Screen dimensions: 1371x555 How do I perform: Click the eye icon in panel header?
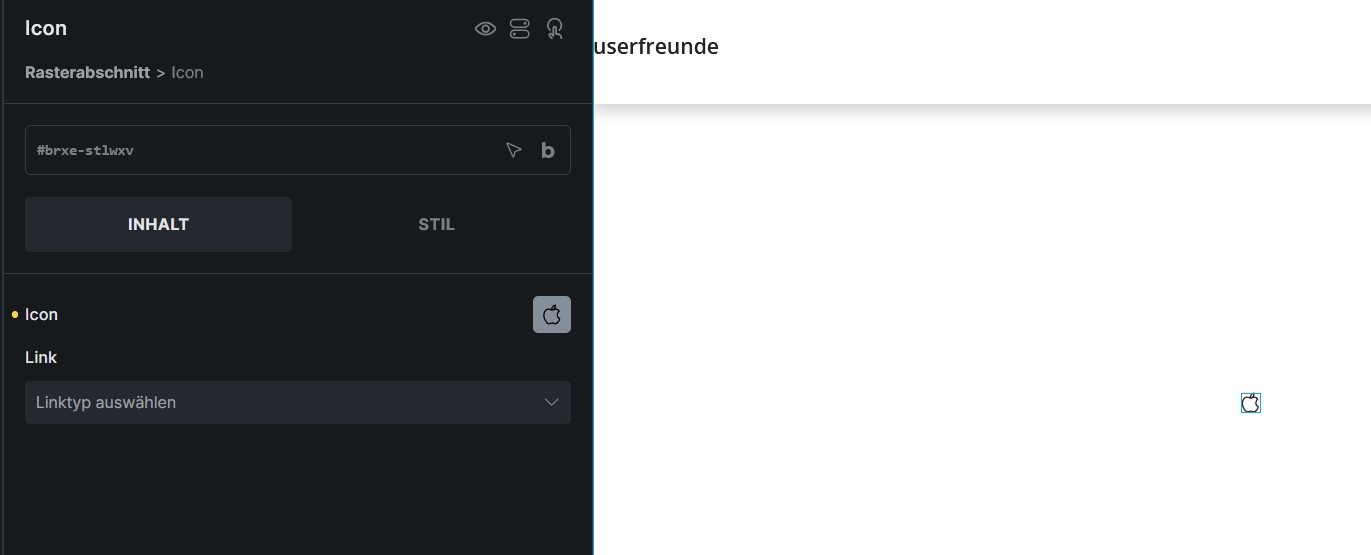click(485, 29)
